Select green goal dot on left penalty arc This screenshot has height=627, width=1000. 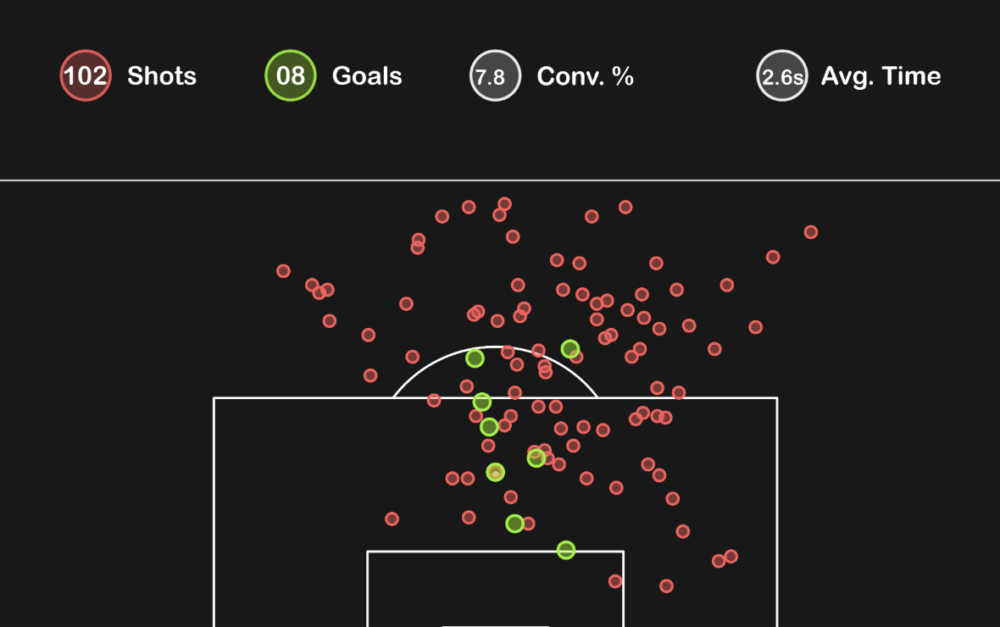click(474, 358)
